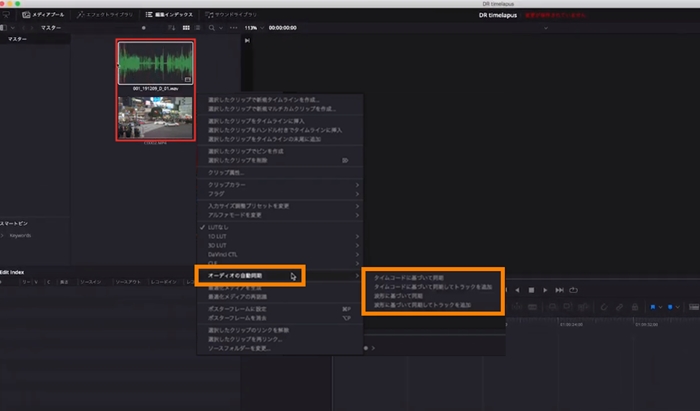Open the サウンドライブラリ panel

click(231, 15)
